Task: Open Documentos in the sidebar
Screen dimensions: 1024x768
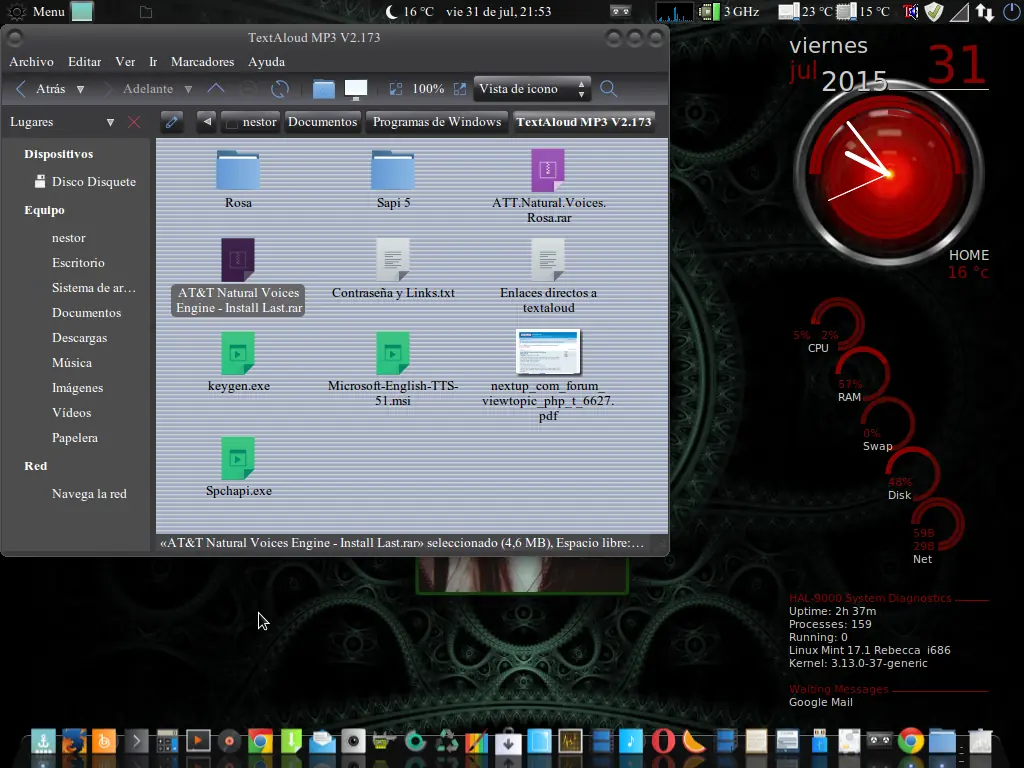Action: pos(86,313)
